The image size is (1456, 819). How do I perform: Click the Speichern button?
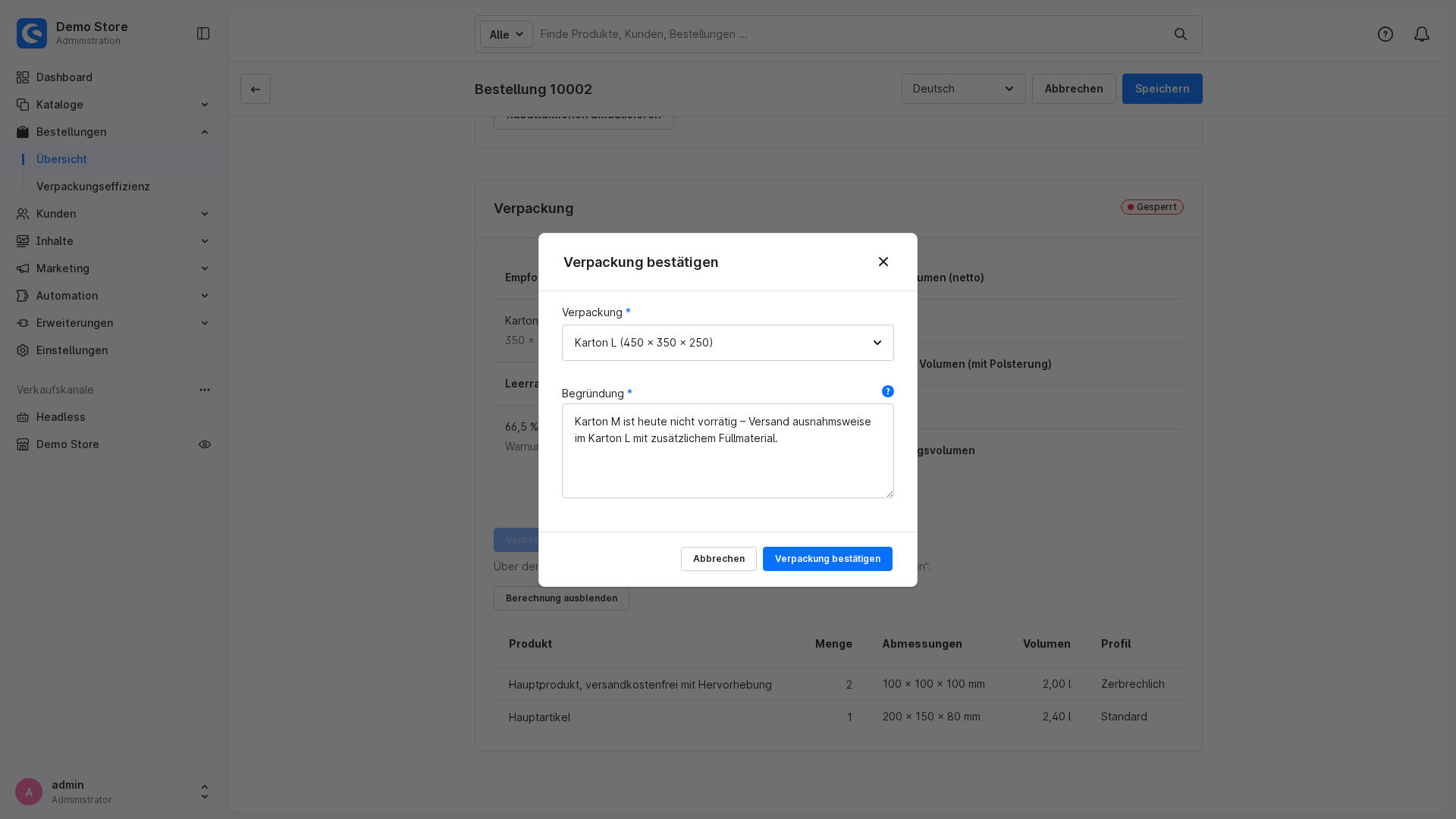[x=1163, y=89]
